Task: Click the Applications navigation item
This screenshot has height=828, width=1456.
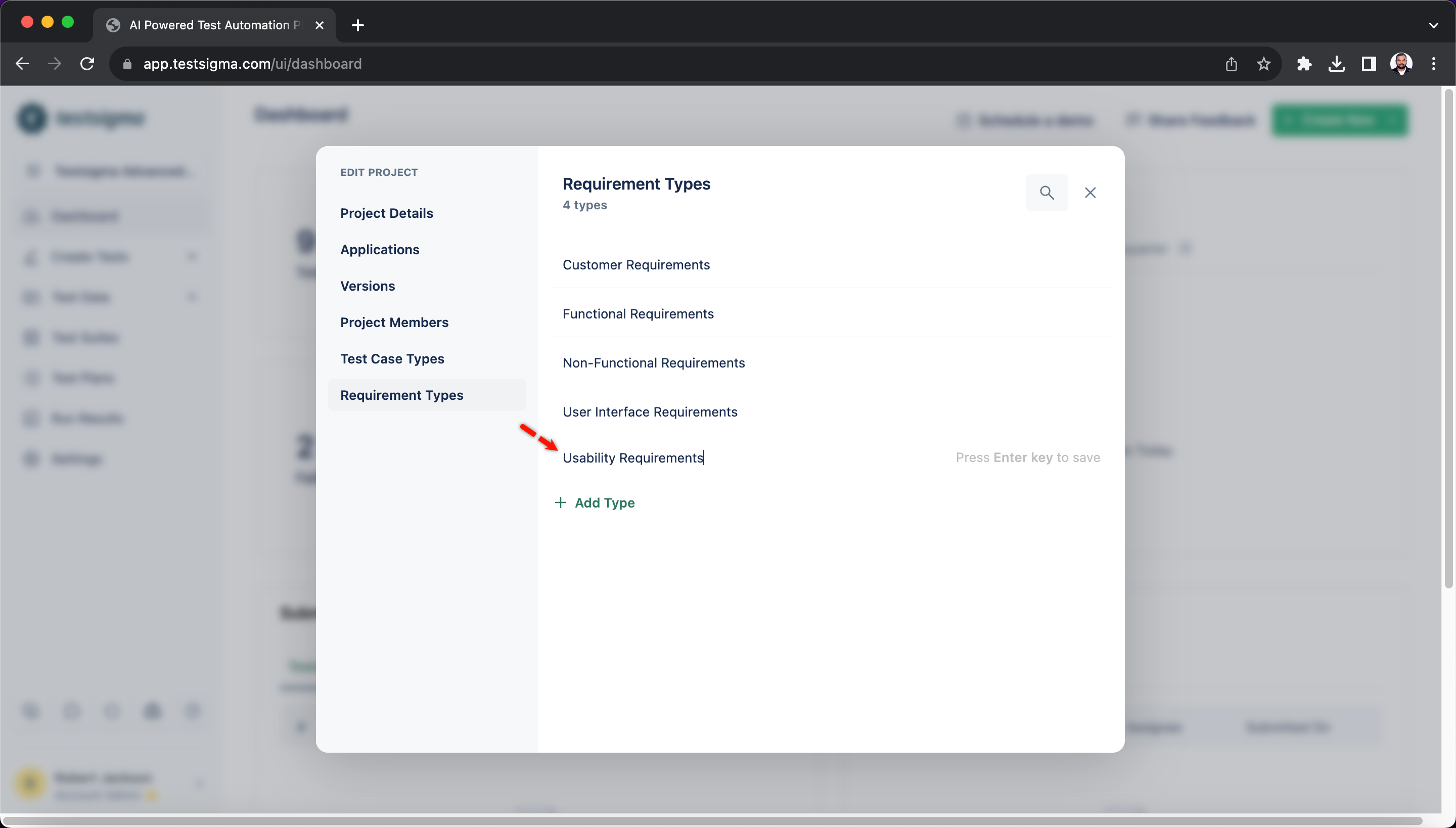Action: [379, 249]
